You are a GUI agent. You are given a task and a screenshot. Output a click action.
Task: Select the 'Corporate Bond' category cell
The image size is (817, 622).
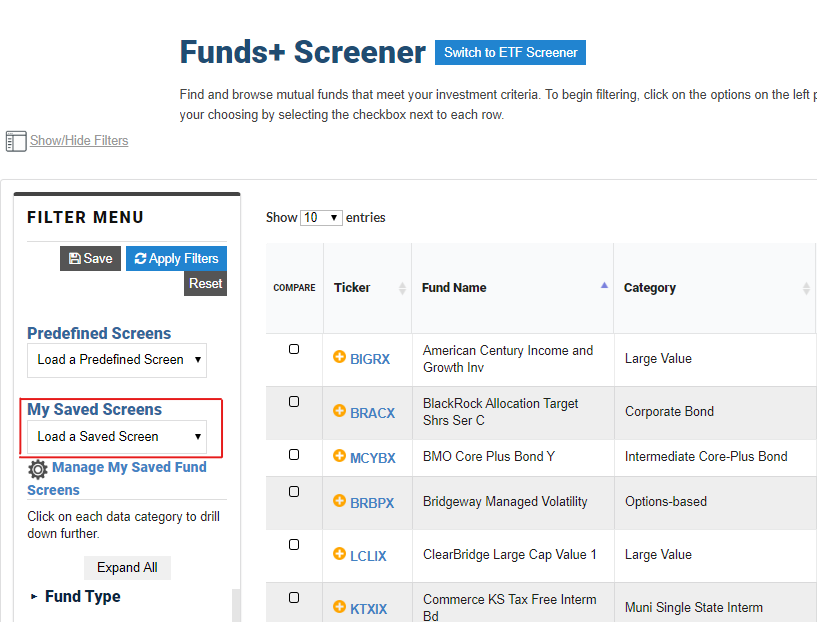pos(670,412)
